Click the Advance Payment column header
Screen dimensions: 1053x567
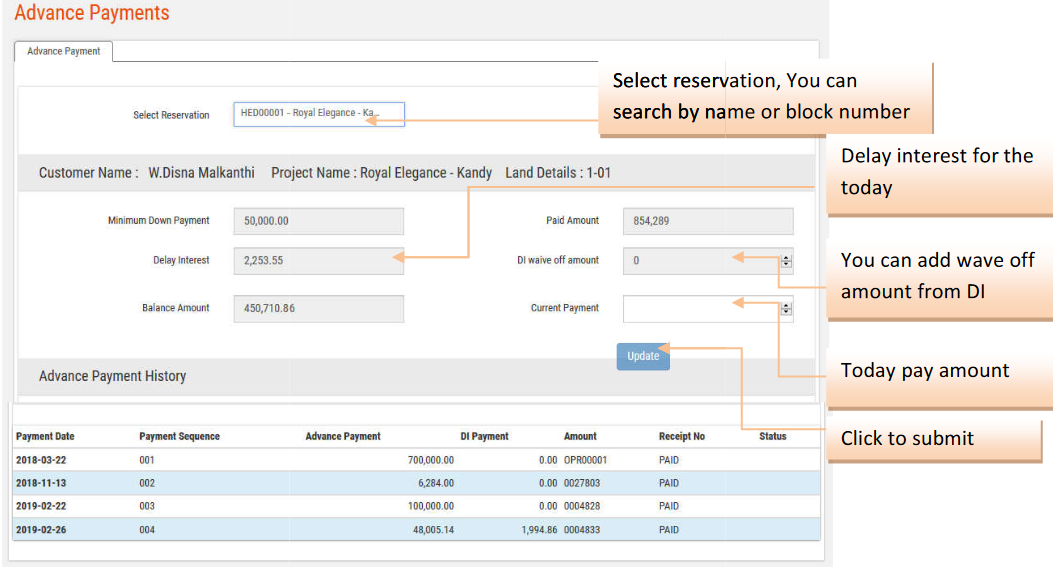[x=343, y=437]
